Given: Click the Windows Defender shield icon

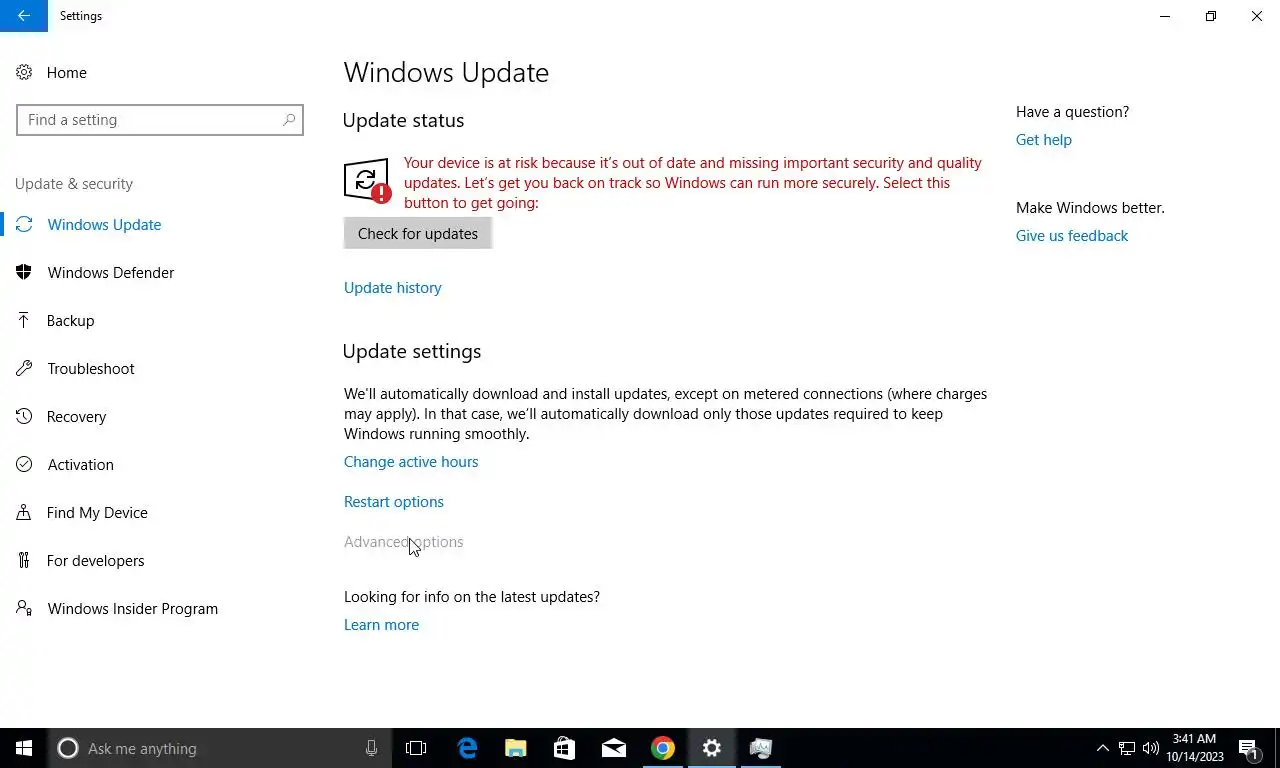Looking at the screenshot, I should pos(24,273).
